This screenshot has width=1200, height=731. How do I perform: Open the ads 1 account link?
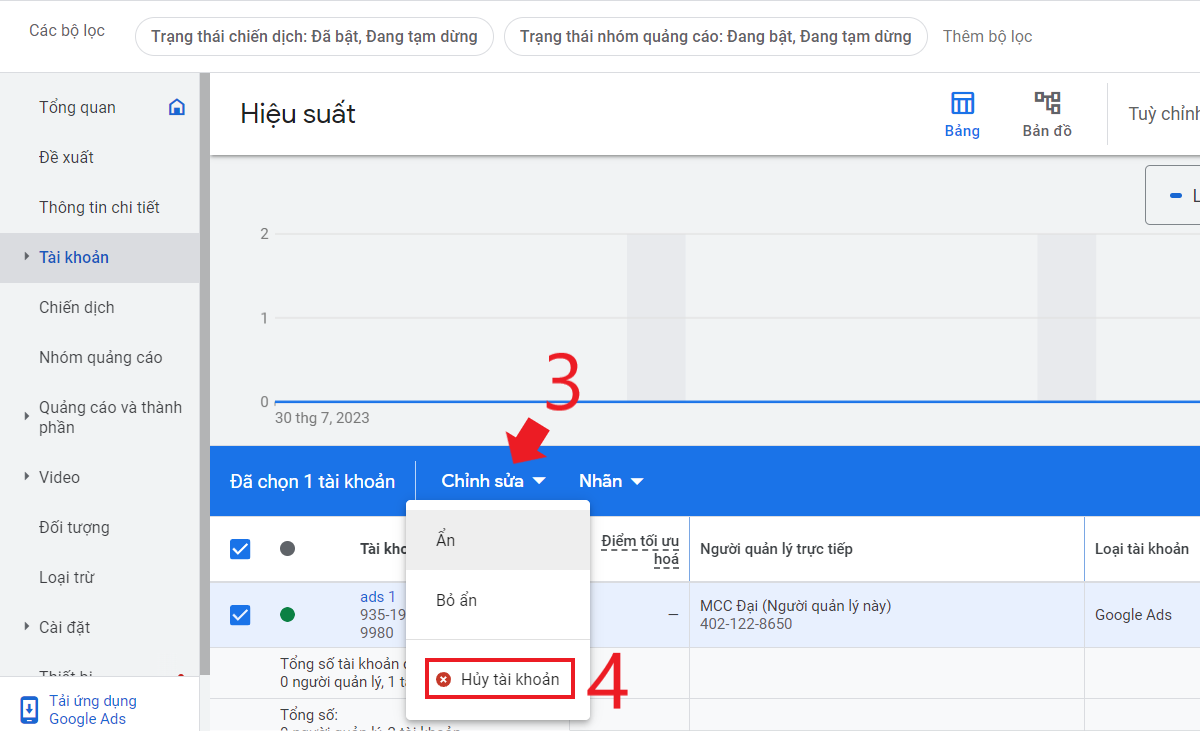[x=378, y=597]
